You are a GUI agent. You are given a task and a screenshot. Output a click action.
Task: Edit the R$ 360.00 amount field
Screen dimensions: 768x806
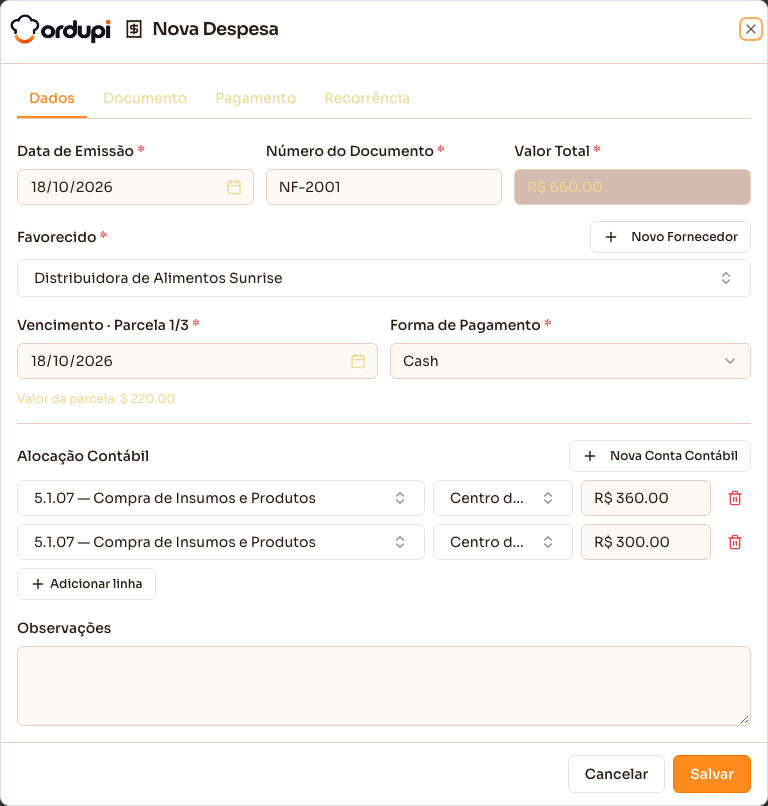[646, 498]
